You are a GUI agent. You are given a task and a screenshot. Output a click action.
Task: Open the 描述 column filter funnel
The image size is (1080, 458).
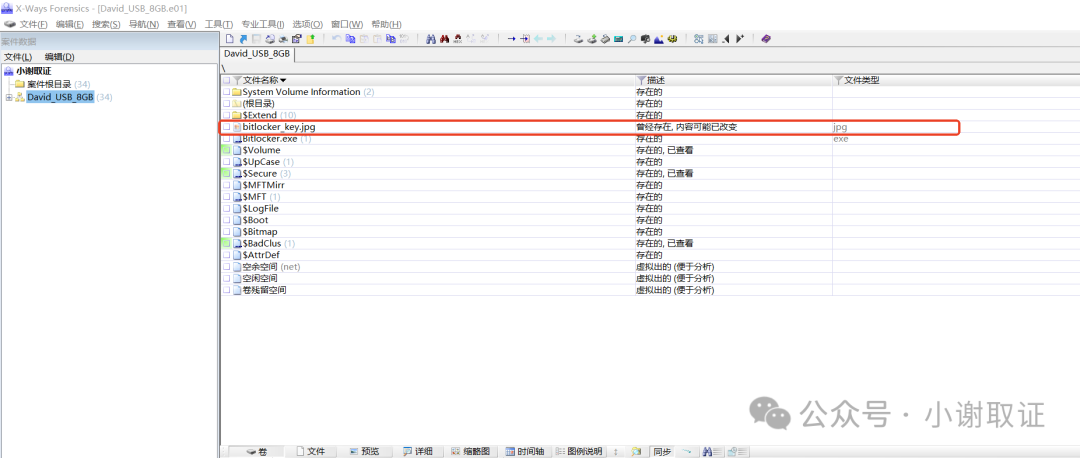point(641,81)
